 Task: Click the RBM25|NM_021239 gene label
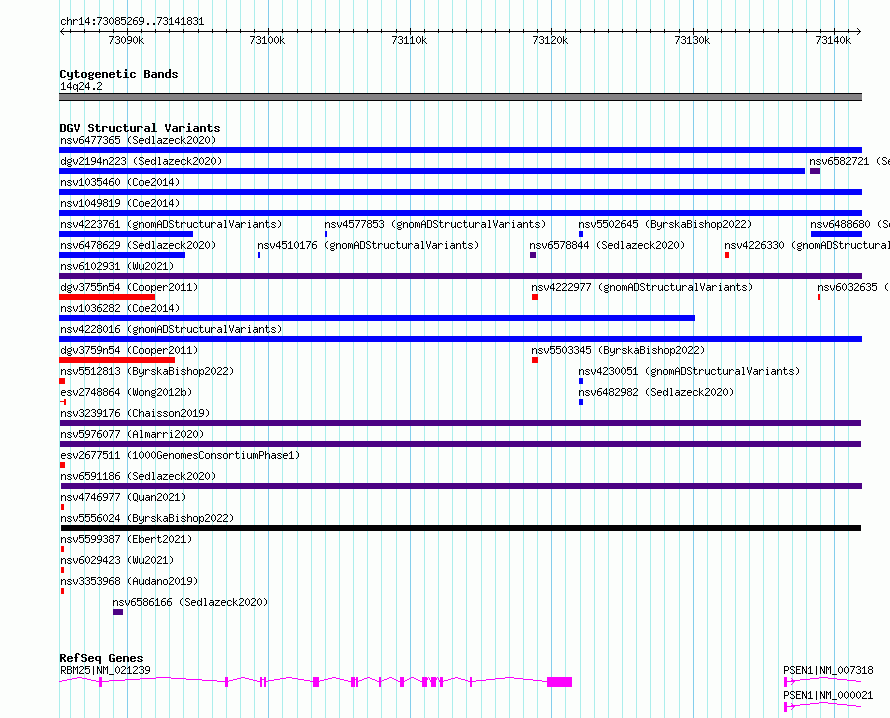[x=106, y=670]
